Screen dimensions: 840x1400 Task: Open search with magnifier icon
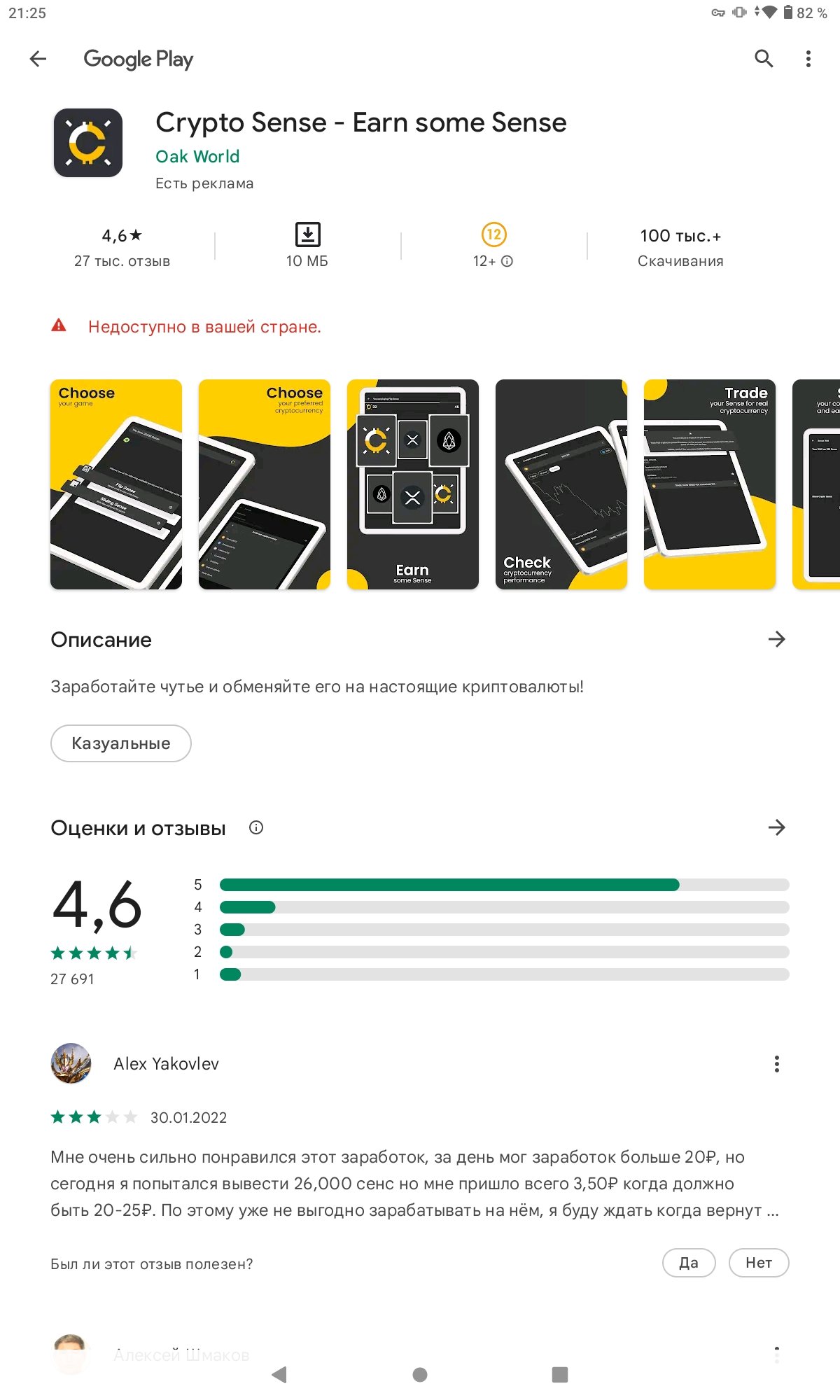[x=764, y=59]
